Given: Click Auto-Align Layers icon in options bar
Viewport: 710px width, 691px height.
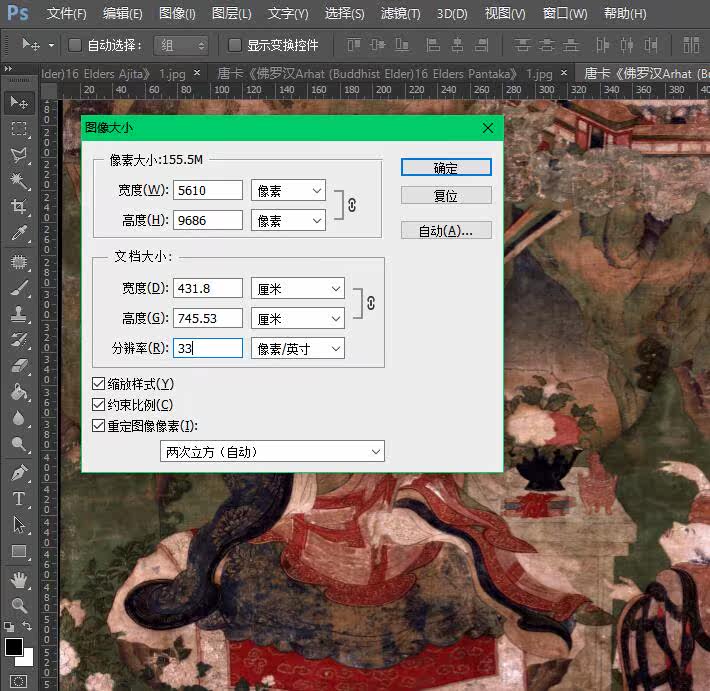Looking at the screenshot, I should [691, 45].
